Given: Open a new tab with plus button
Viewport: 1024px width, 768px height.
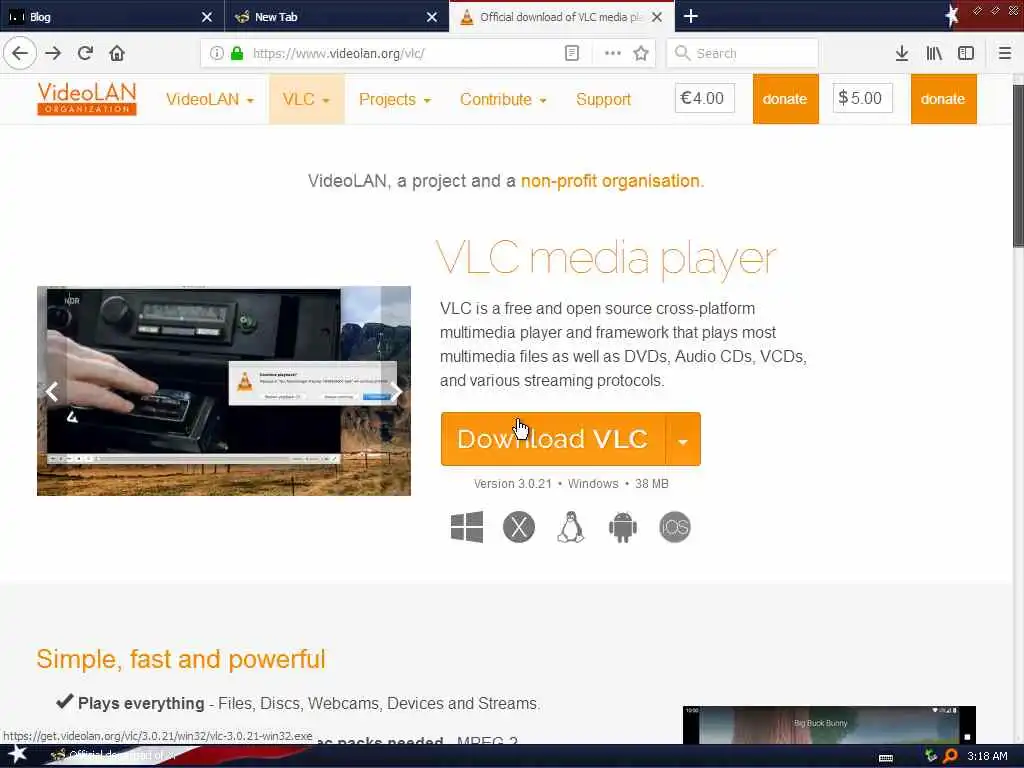Looking at the screenshot, I should click(x=691, y=16).
